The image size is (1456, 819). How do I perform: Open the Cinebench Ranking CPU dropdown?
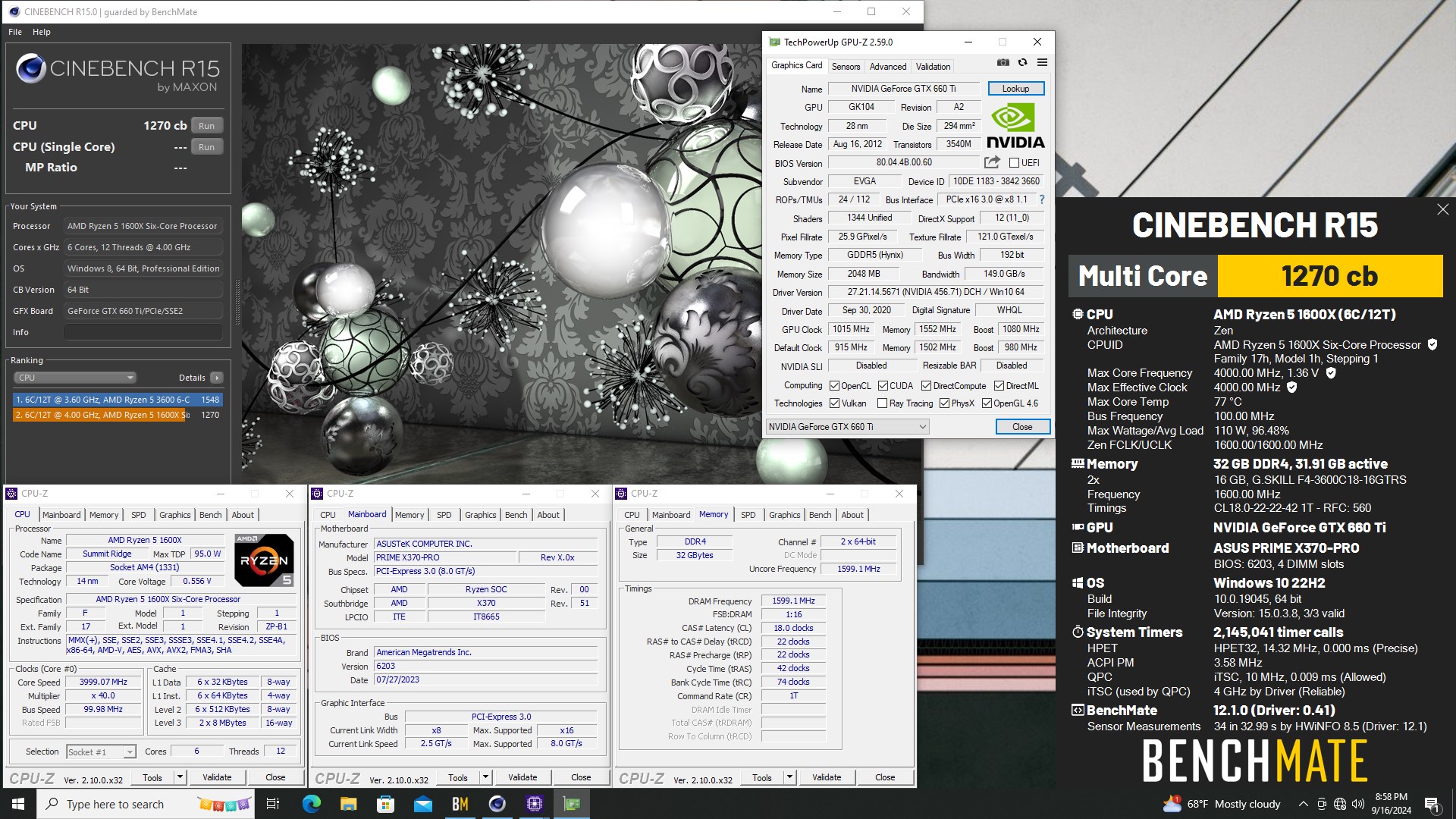[74, 378]
